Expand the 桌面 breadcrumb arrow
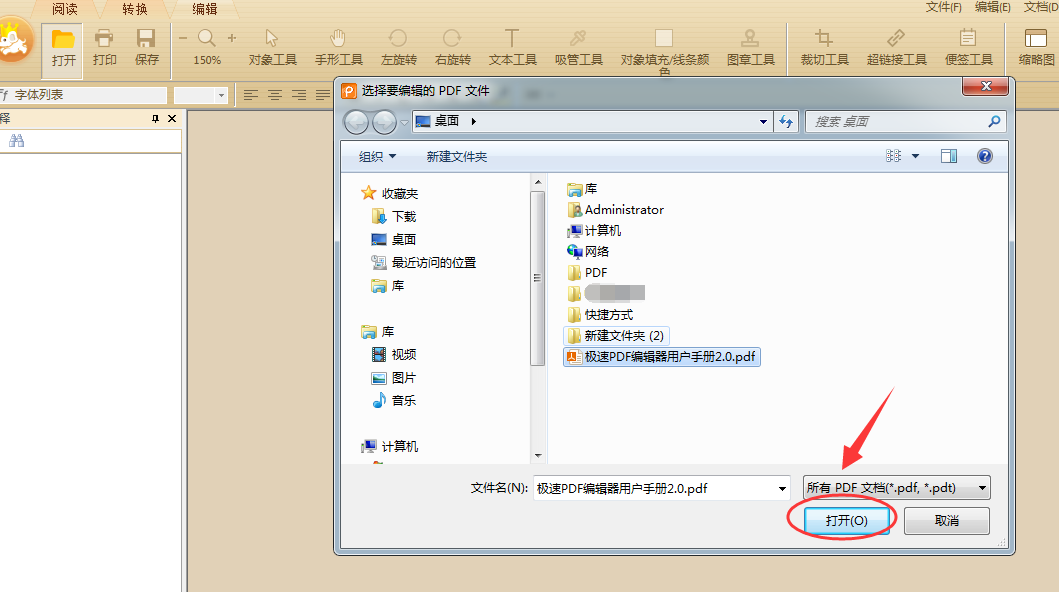 pos(473,122)
